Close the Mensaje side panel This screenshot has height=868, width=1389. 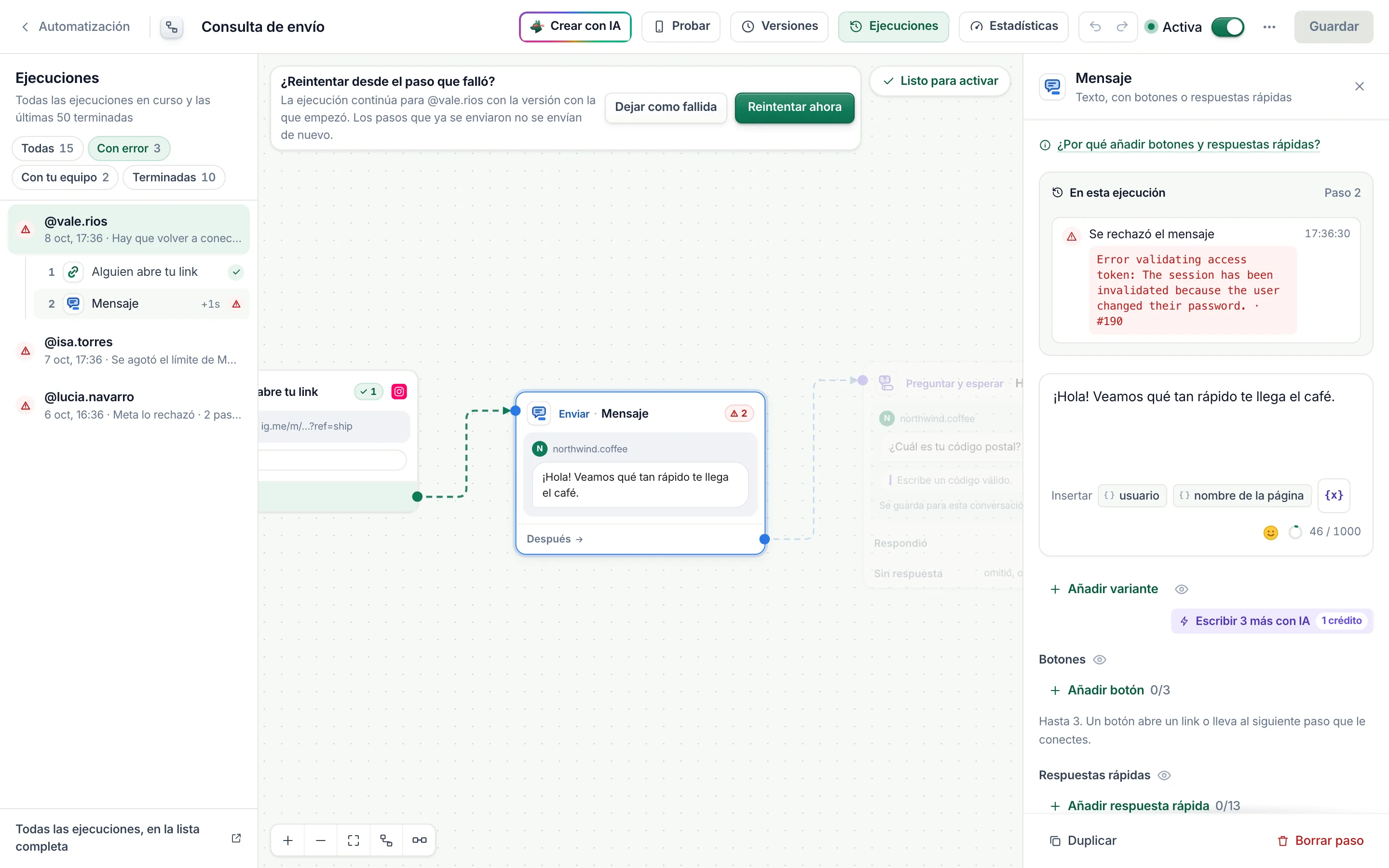pos(1359,87)
